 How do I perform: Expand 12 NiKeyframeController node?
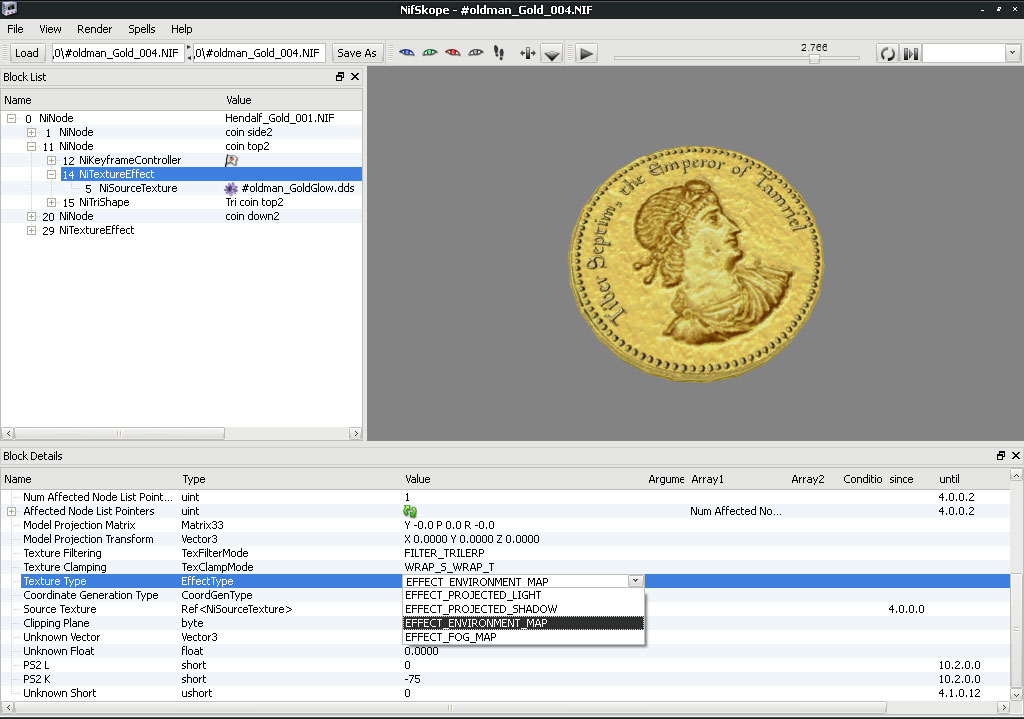pyautogui.click(x=51, y=161)
